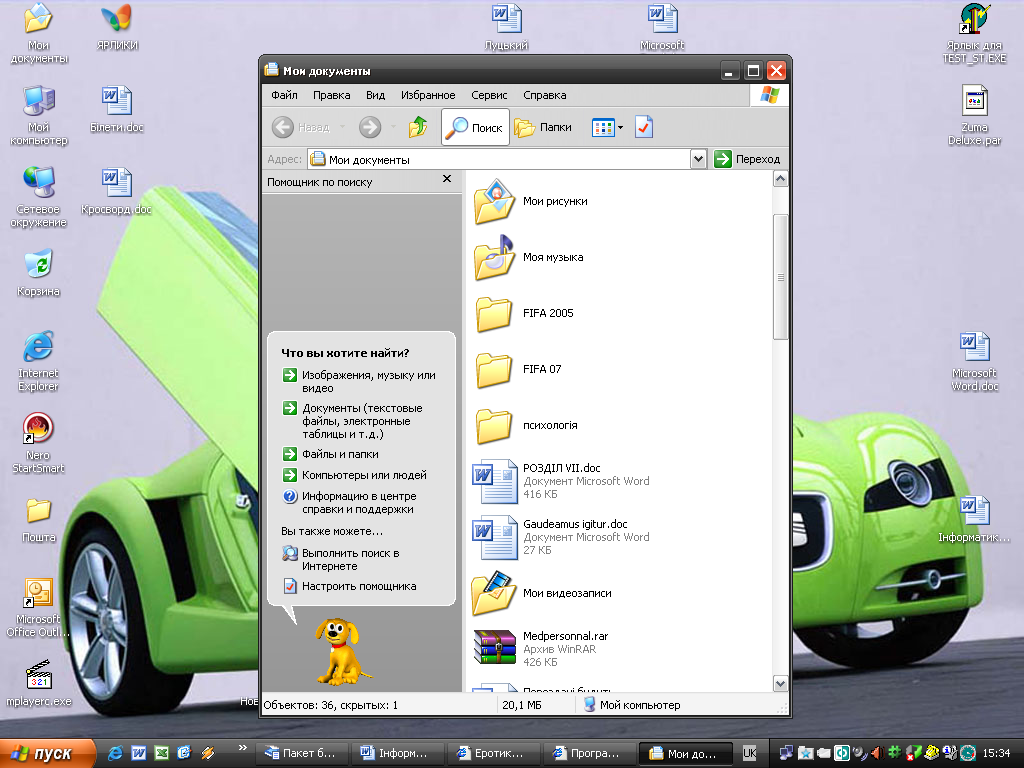Open the Мой компьютер desktop icon

39,114
